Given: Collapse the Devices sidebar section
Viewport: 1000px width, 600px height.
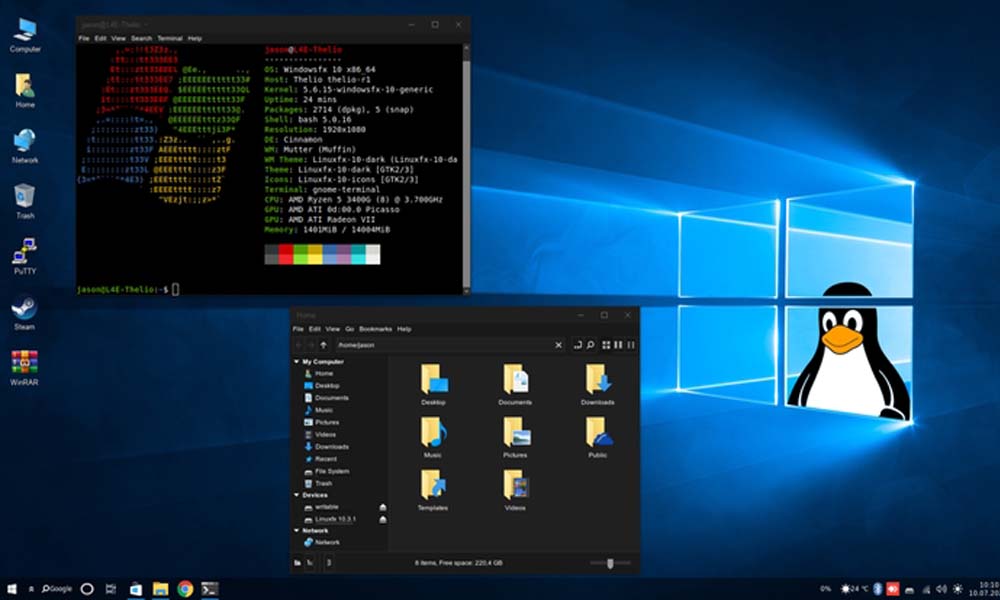Looking at the screenshot, I should 296,495.
